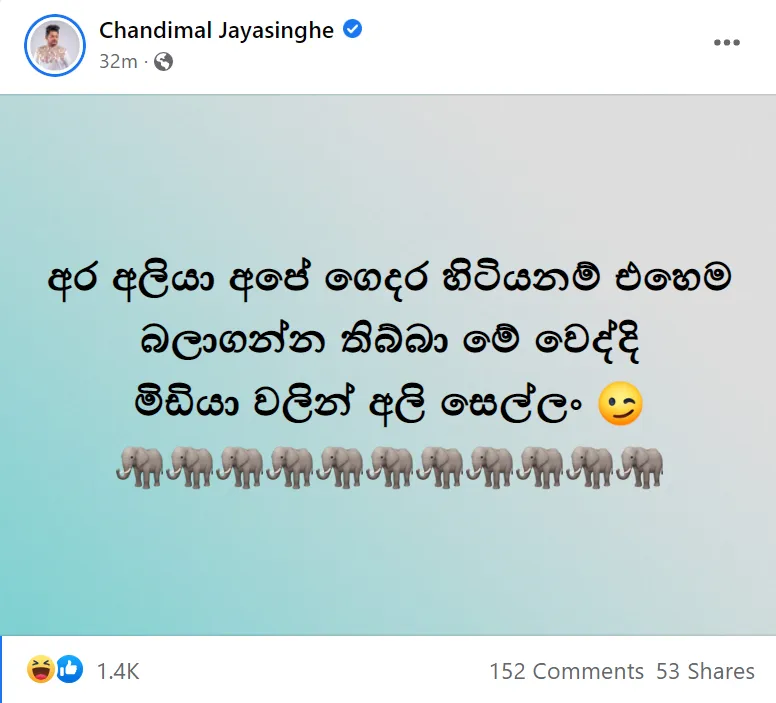Viewport: 776px width, 703px height.
Task: Click the first line of Sinhala post text
Action: (389, 279)
